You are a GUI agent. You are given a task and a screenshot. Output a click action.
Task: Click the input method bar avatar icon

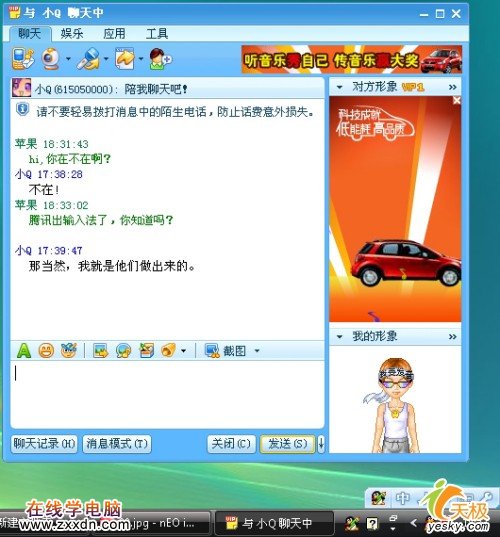379,498
